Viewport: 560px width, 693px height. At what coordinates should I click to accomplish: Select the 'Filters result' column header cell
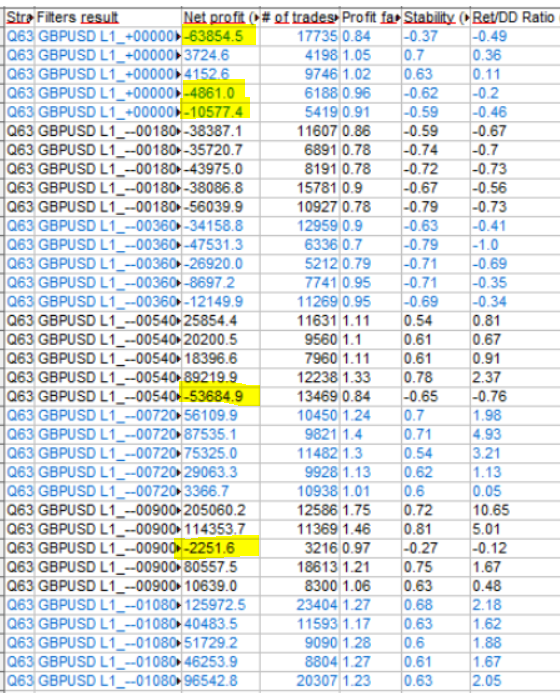point(108,18)
